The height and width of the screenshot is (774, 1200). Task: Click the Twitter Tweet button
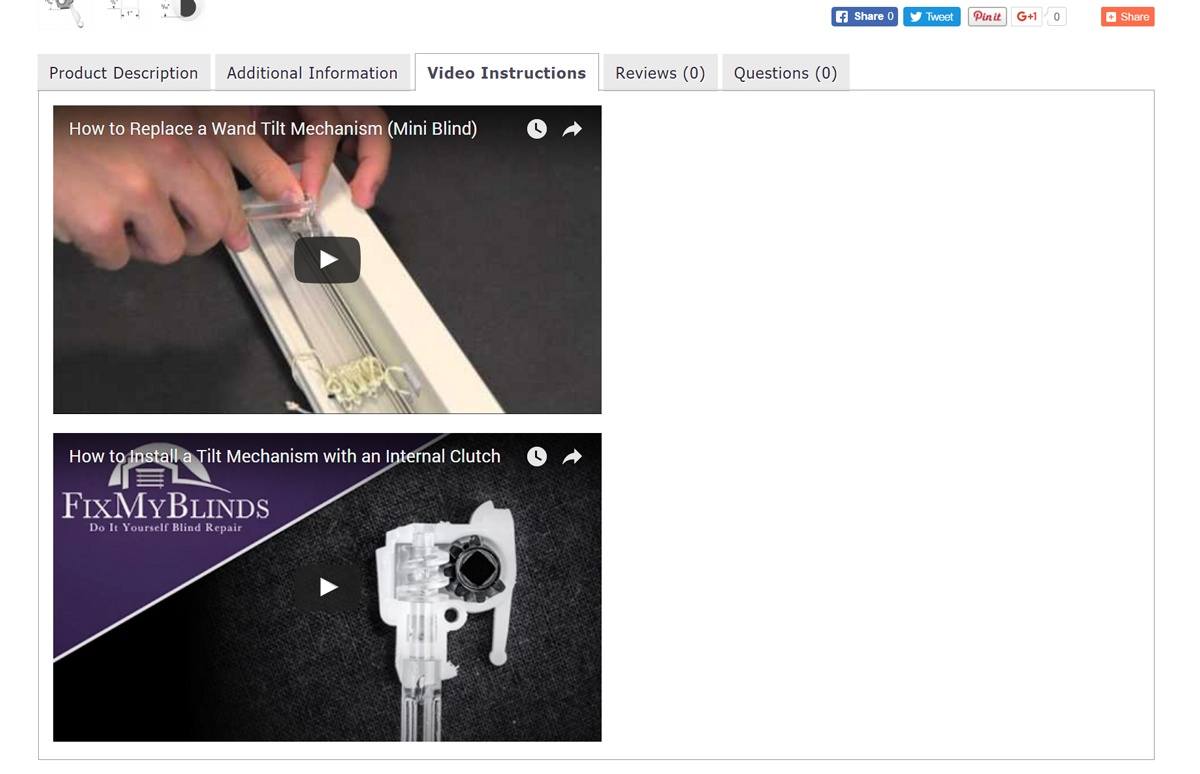(x=932, y=16)
